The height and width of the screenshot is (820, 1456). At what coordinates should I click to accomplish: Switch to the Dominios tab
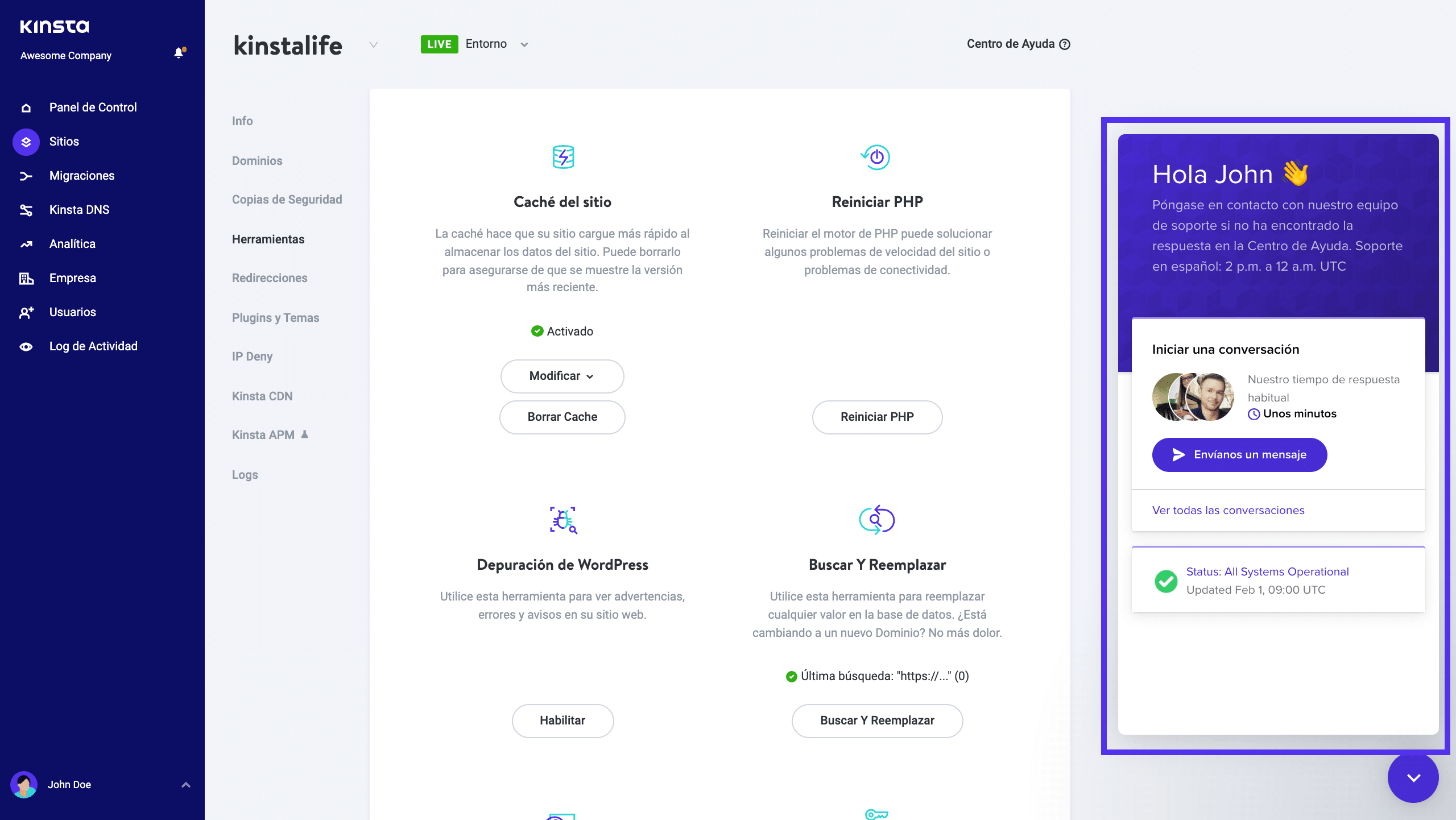pos(257,160)
